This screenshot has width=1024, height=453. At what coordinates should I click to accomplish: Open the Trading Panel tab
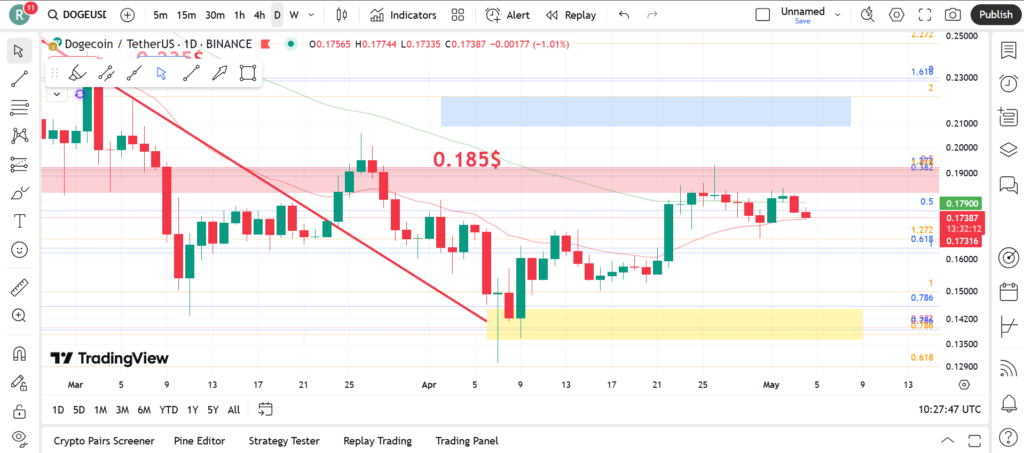point(467,441)
